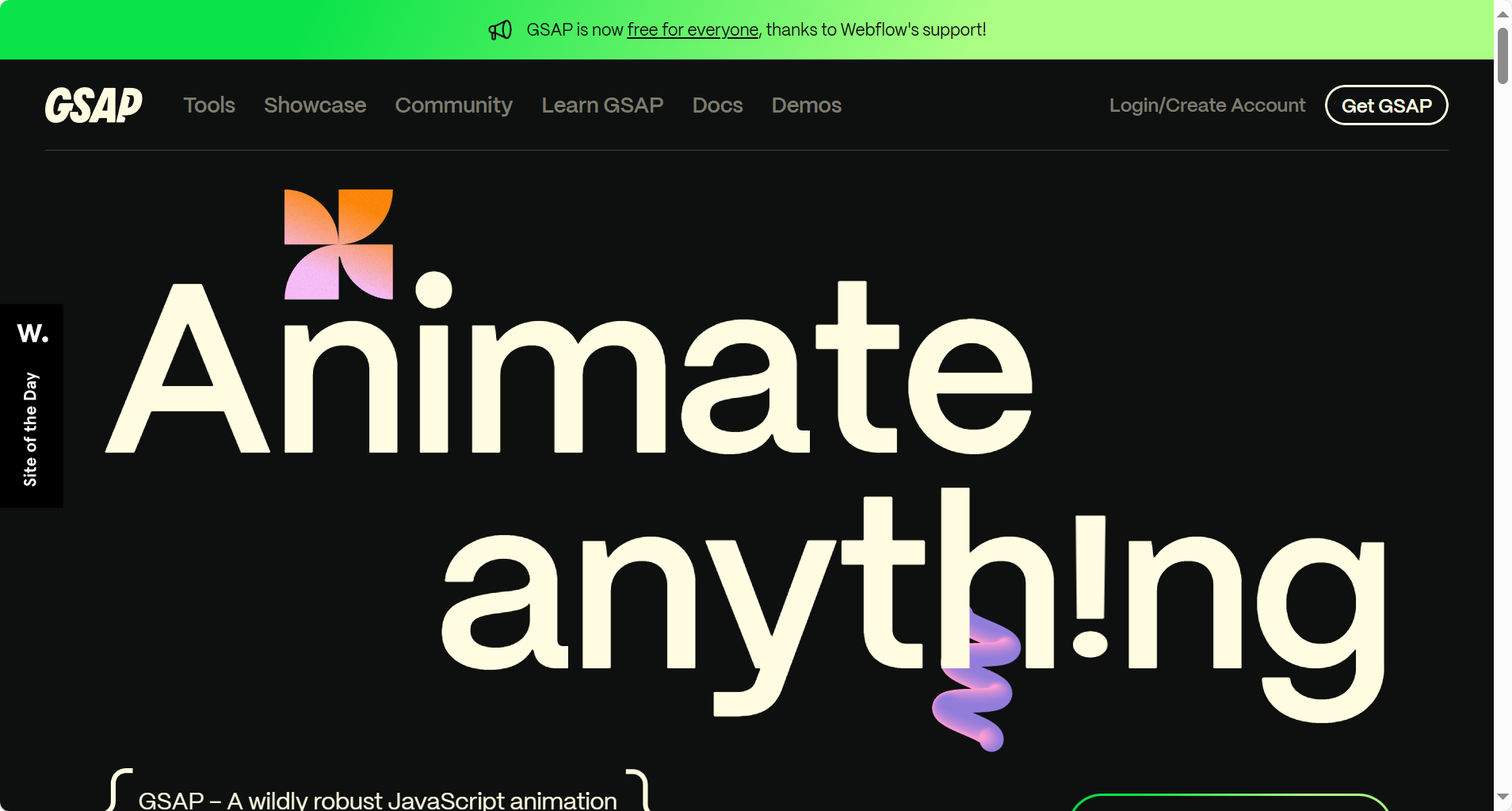Go to Learn GSAP
Screen dimensions: 1512x811
[602, 105]
